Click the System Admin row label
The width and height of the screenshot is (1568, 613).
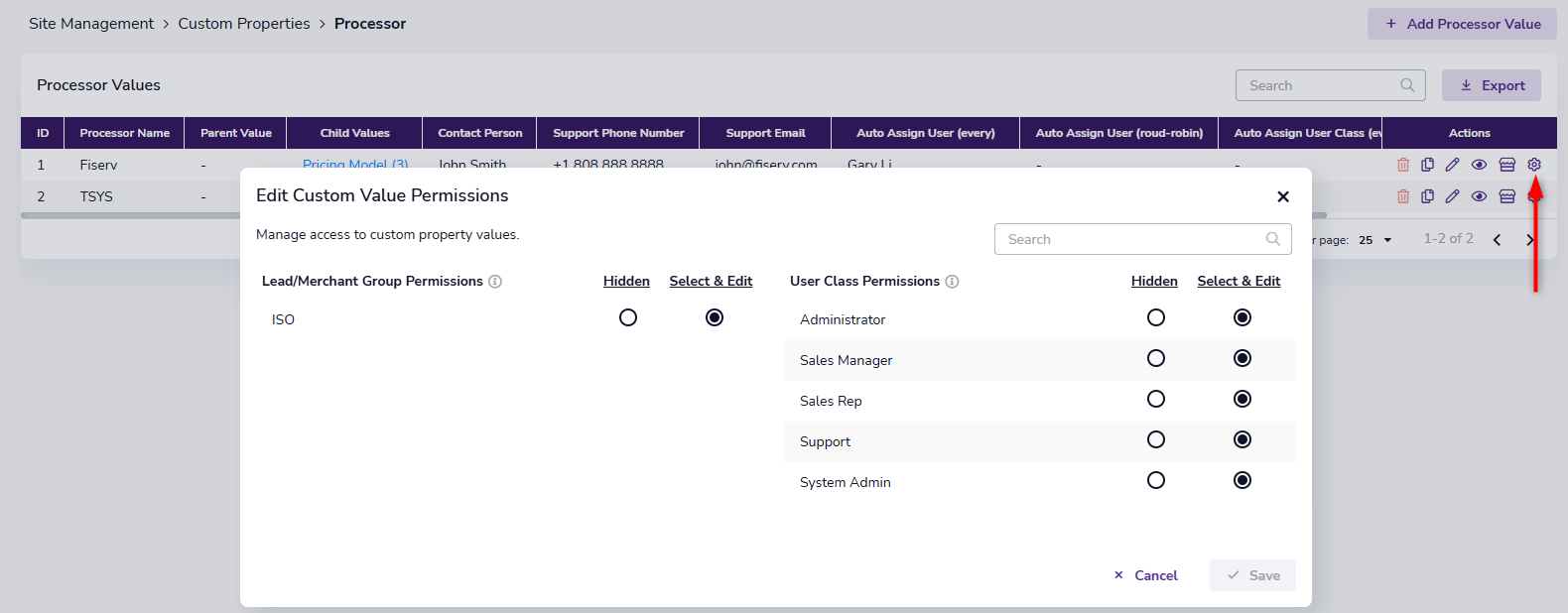(846, 482)
